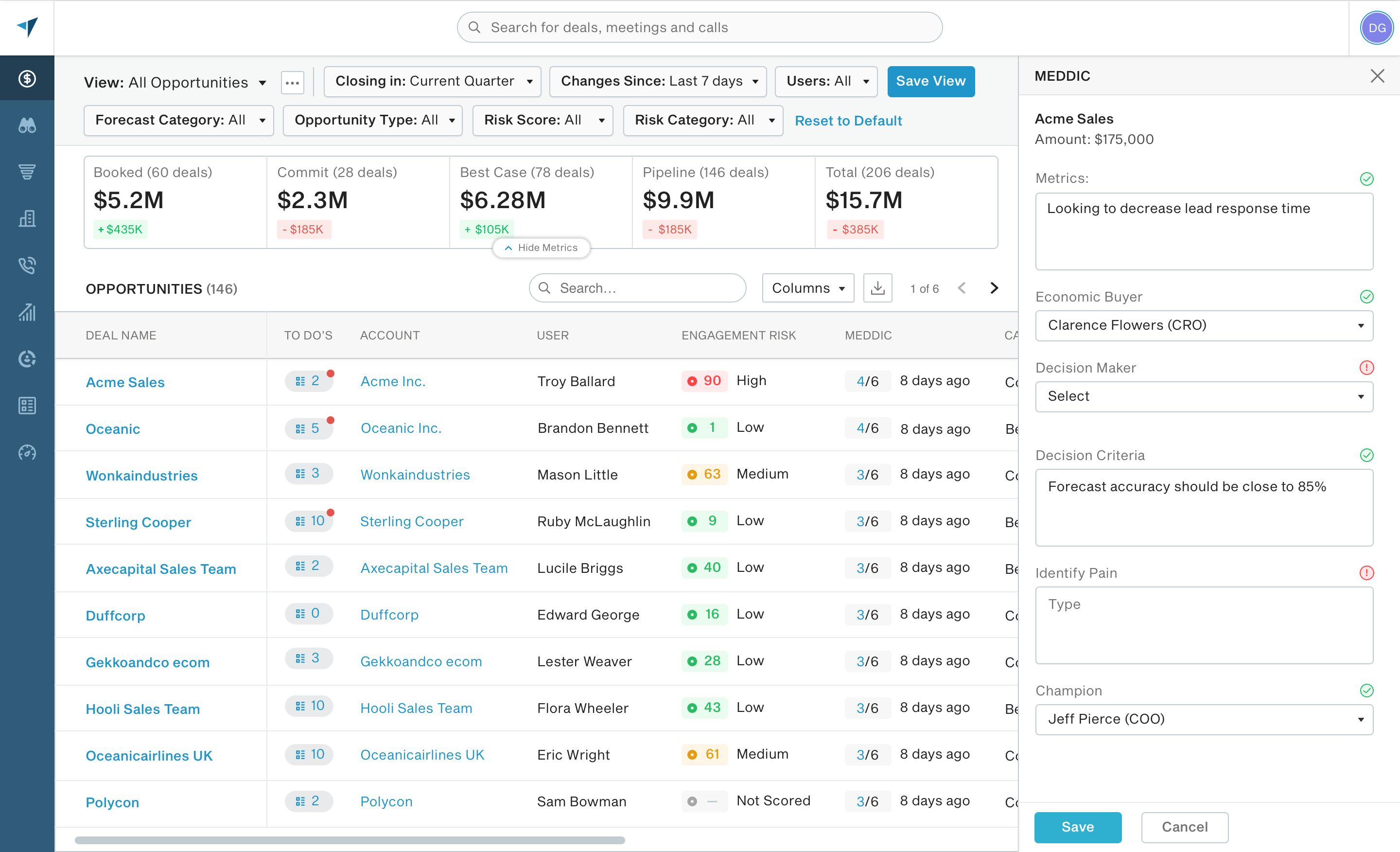Screen dimensions: 1400x852
Task: Open the funnel icon in sidebar
Action: [x=27, y=172]
